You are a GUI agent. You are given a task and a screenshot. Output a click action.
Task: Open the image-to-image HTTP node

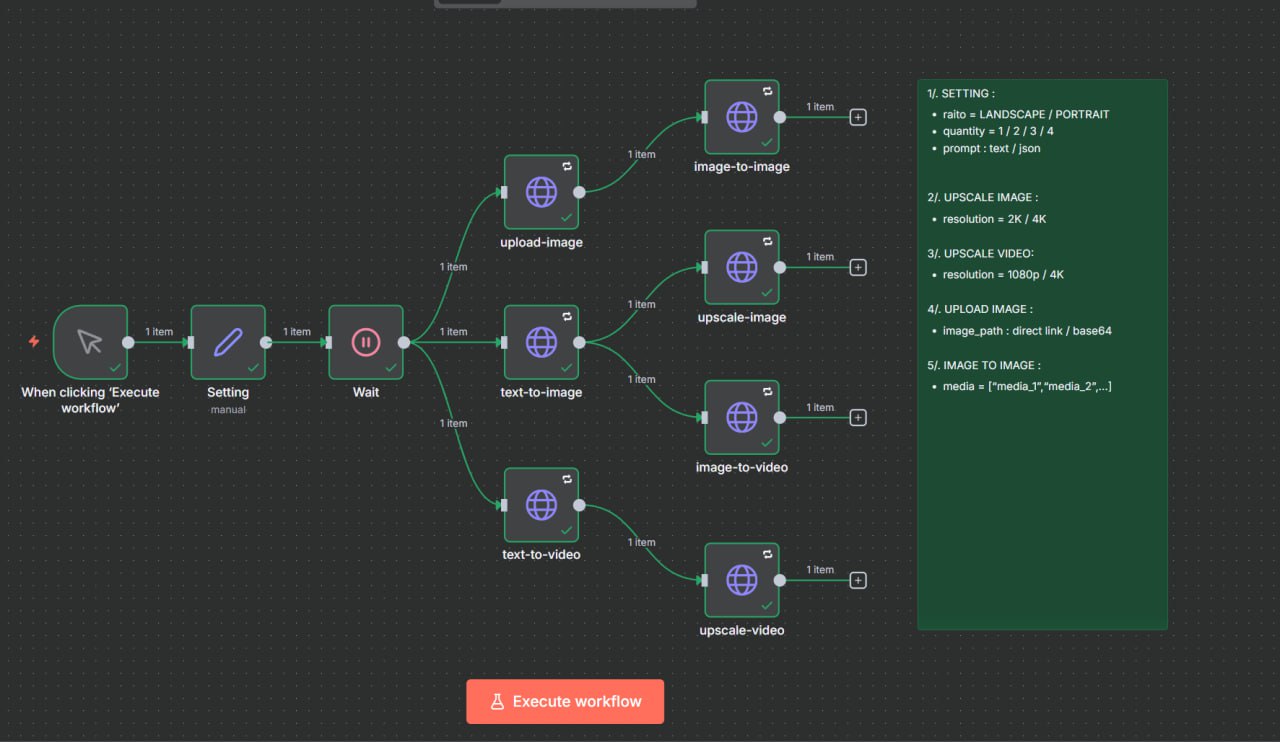tap(742, 117)
